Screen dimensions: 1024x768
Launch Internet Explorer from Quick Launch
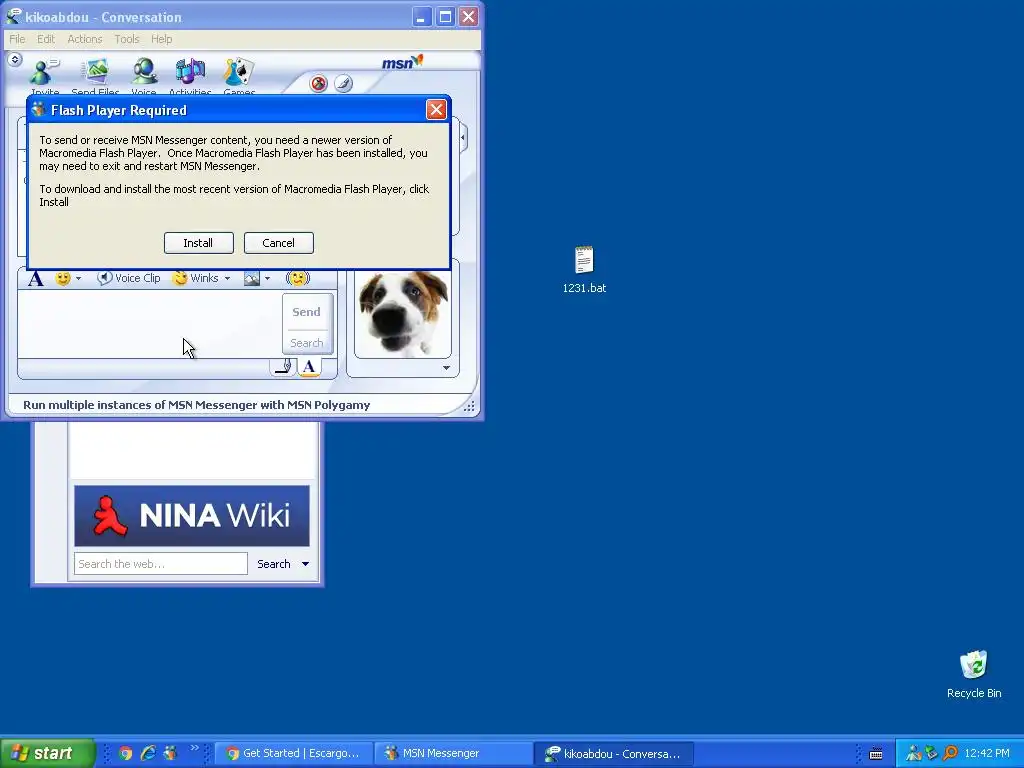148,753
